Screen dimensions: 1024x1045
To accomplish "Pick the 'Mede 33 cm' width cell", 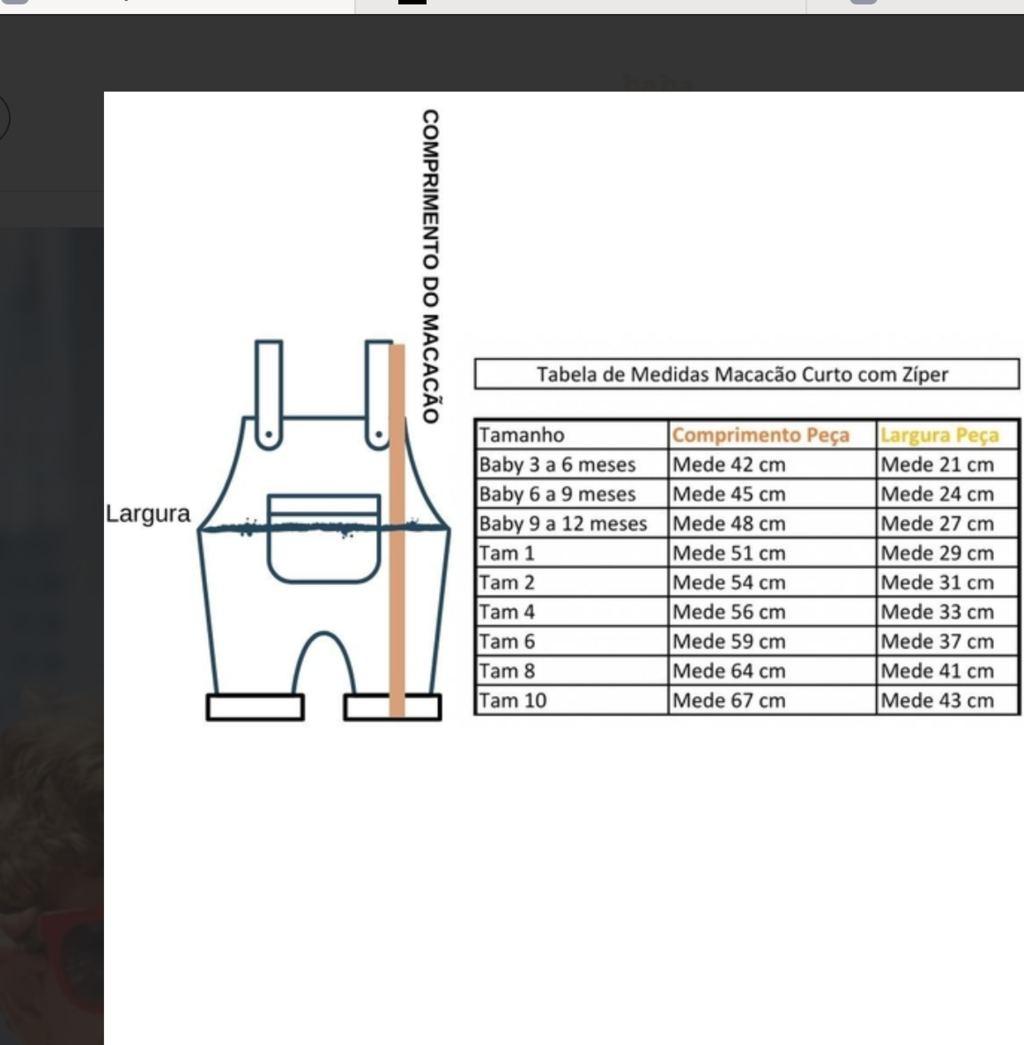I will 948,612.
